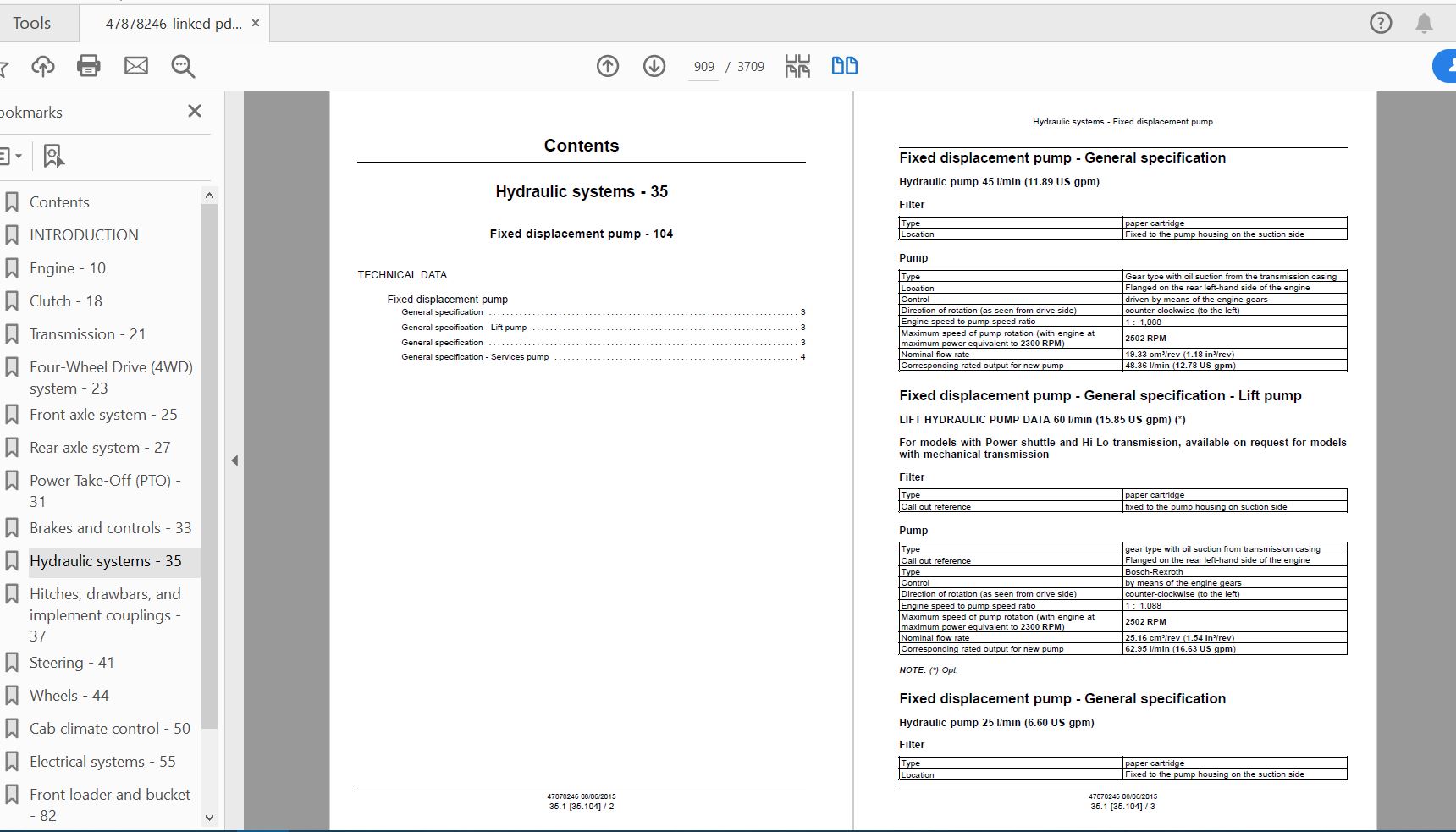The width and height of the screenshot is (1456, 832).
Task: Toggle the fit page scrolling mode icon
Action: coord(797,66)
